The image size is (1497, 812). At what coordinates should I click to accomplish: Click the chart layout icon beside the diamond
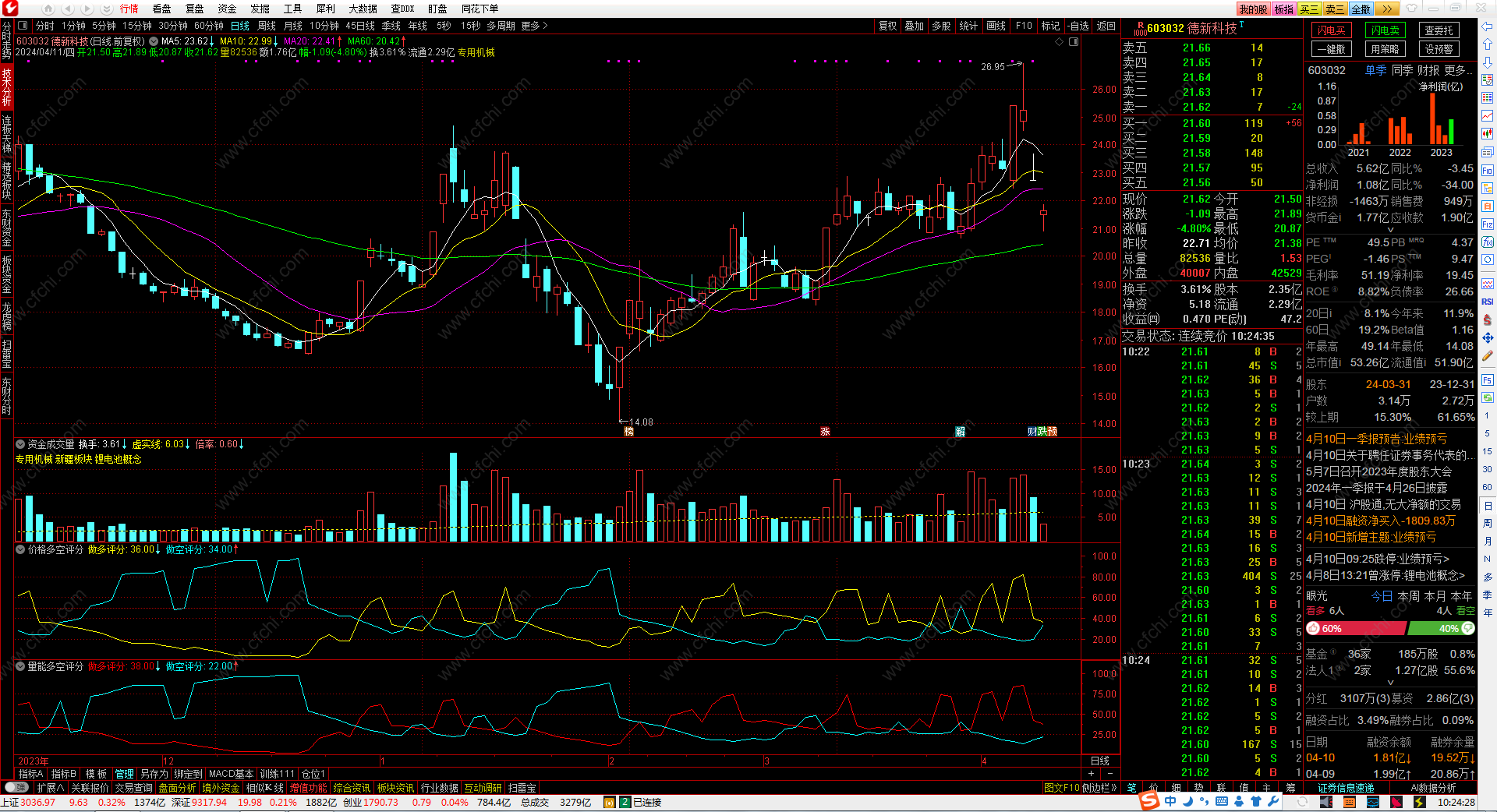click(1074, 41)
